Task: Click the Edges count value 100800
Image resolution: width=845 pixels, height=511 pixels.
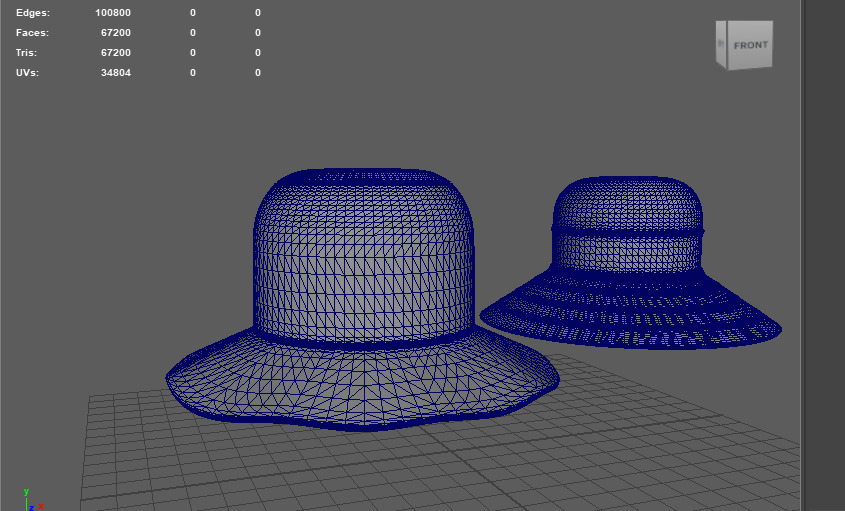Action: coord(113,12)
